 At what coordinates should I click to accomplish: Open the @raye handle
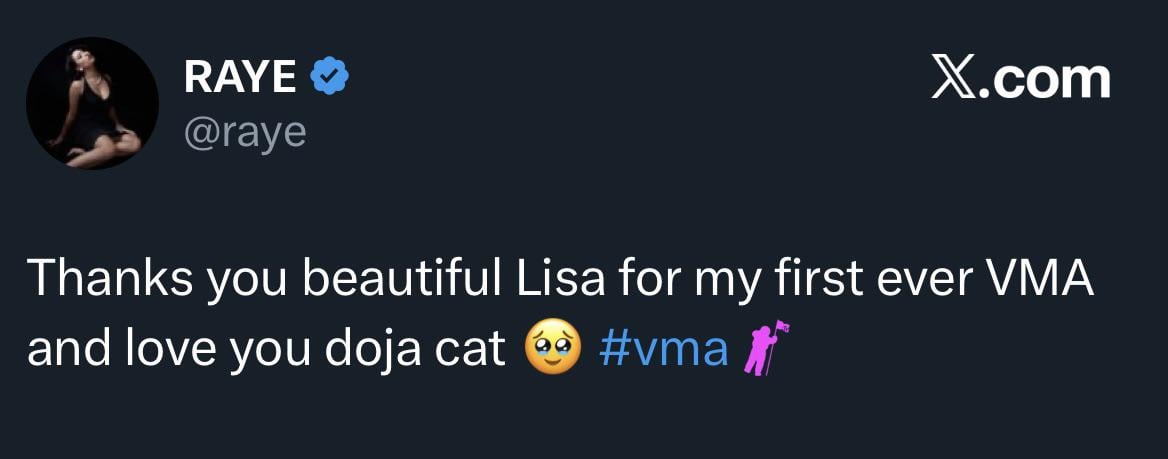(244, 131)
